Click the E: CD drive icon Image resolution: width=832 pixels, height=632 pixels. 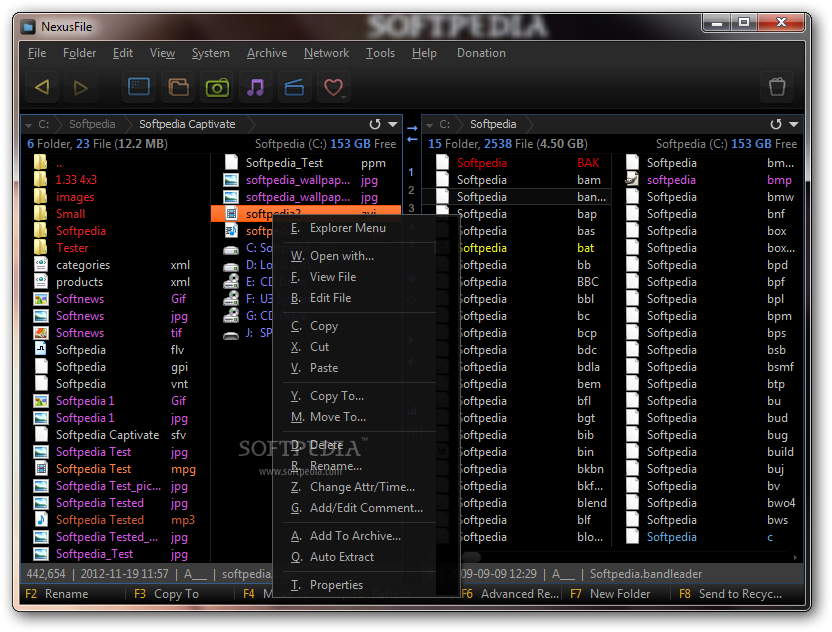click(231, 282)
